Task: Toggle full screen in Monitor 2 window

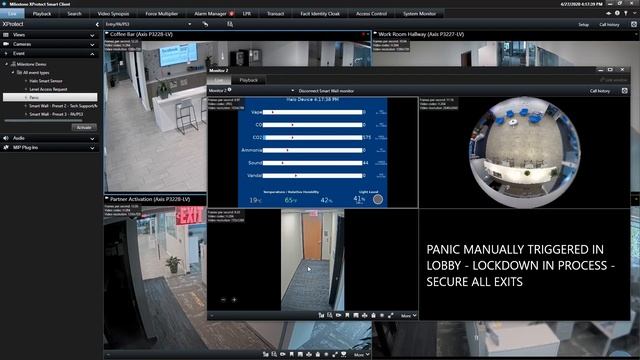Action: pos(624,91)
